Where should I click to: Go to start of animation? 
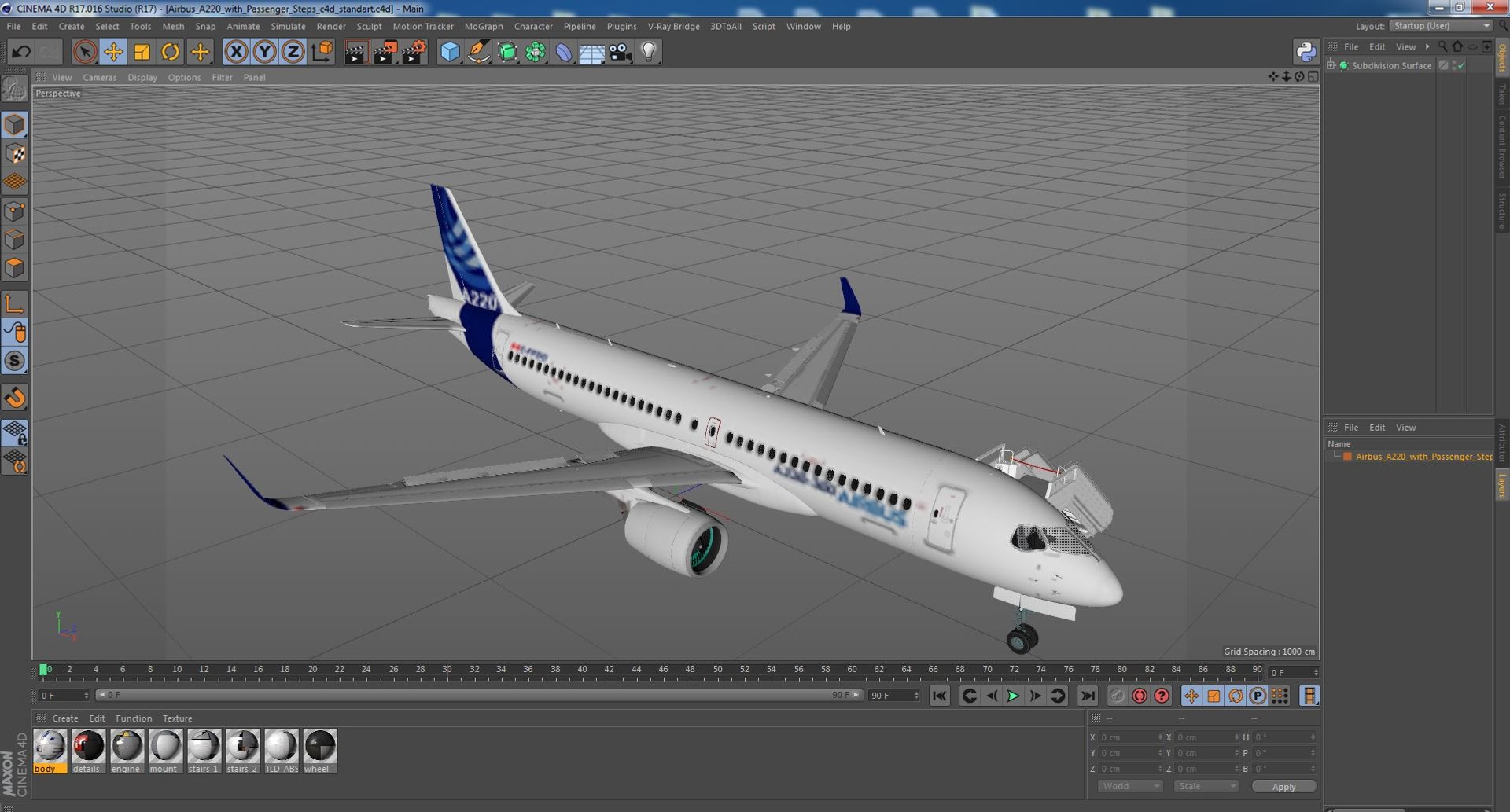[939, 696]
